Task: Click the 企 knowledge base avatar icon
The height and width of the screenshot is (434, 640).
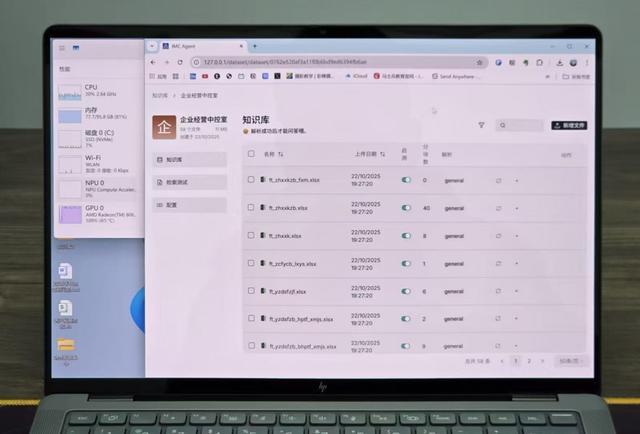Action: coord(164,127)
